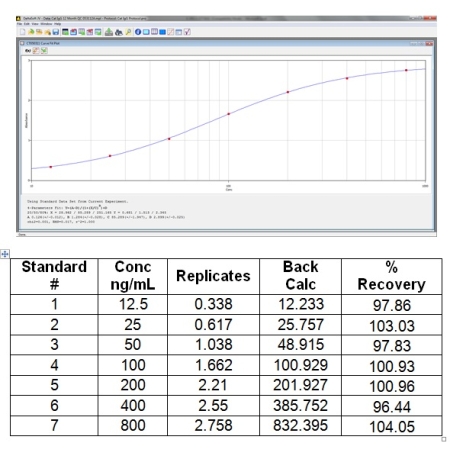Click the table resize handle at bottom-right corner
The width and height of the screenshot is (450, 450).
click(x=444, y=439)
